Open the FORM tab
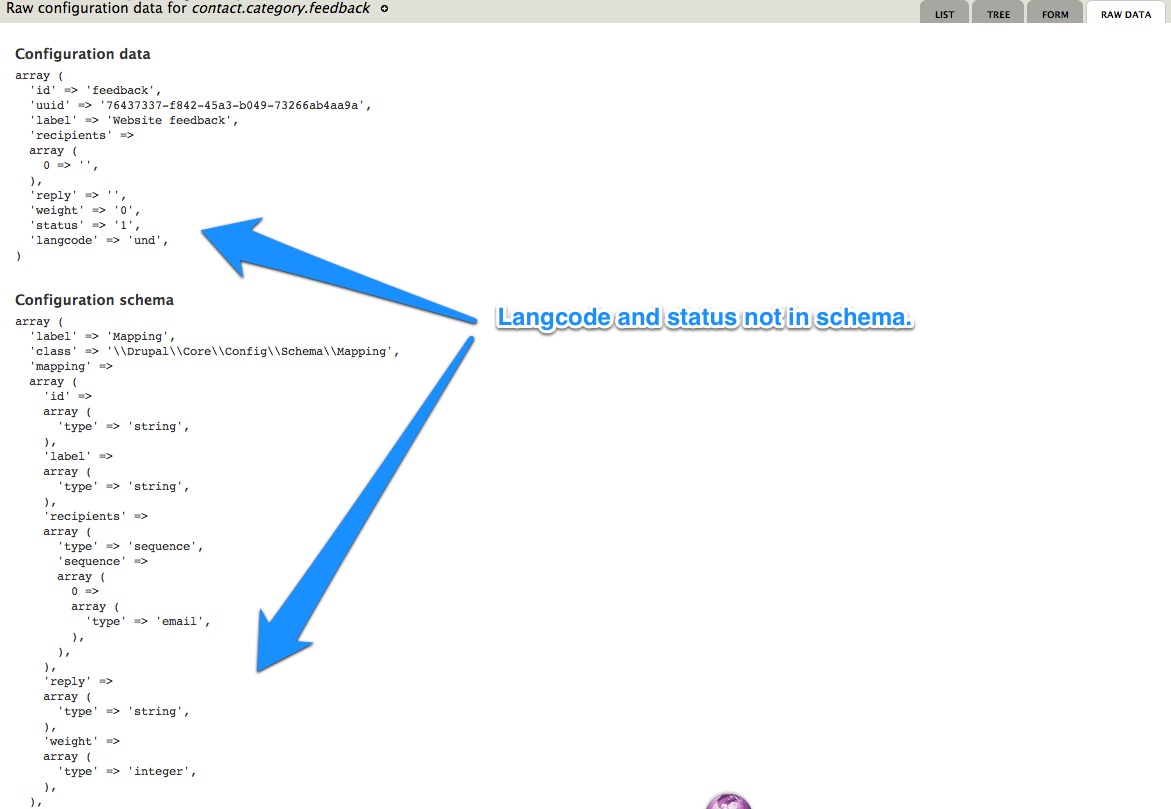 coord(1054,13)
